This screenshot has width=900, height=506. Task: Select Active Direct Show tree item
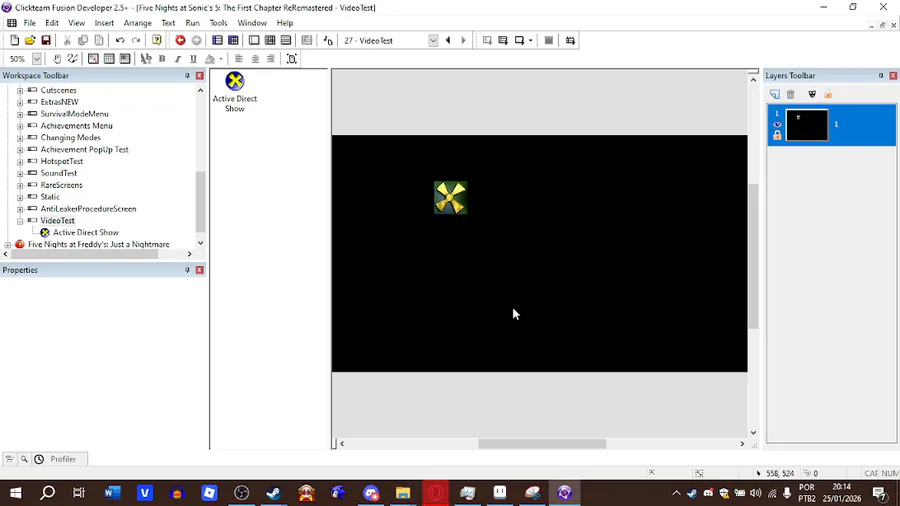(86, 232)
